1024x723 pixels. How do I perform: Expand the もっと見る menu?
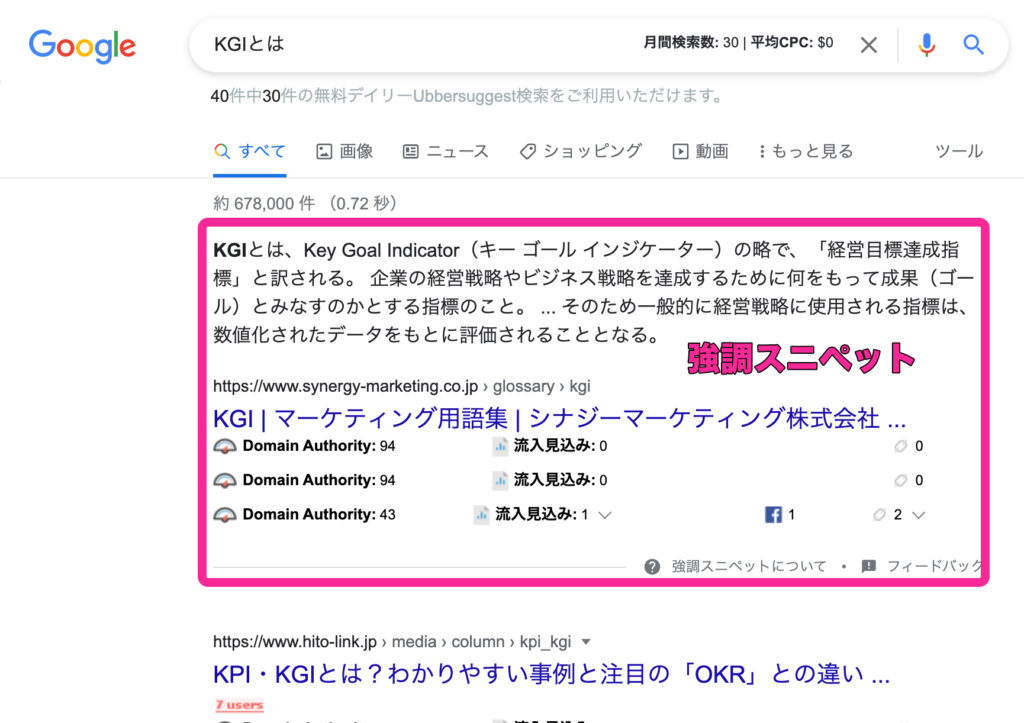(806, 152)
